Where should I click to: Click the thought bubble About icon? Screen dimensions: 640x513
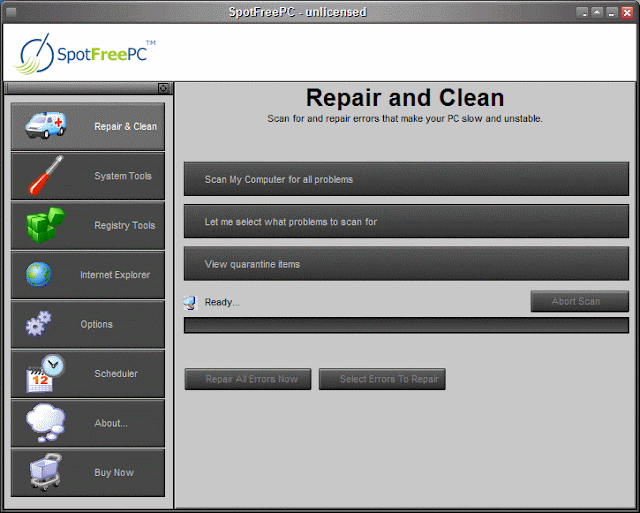point(45,423)
